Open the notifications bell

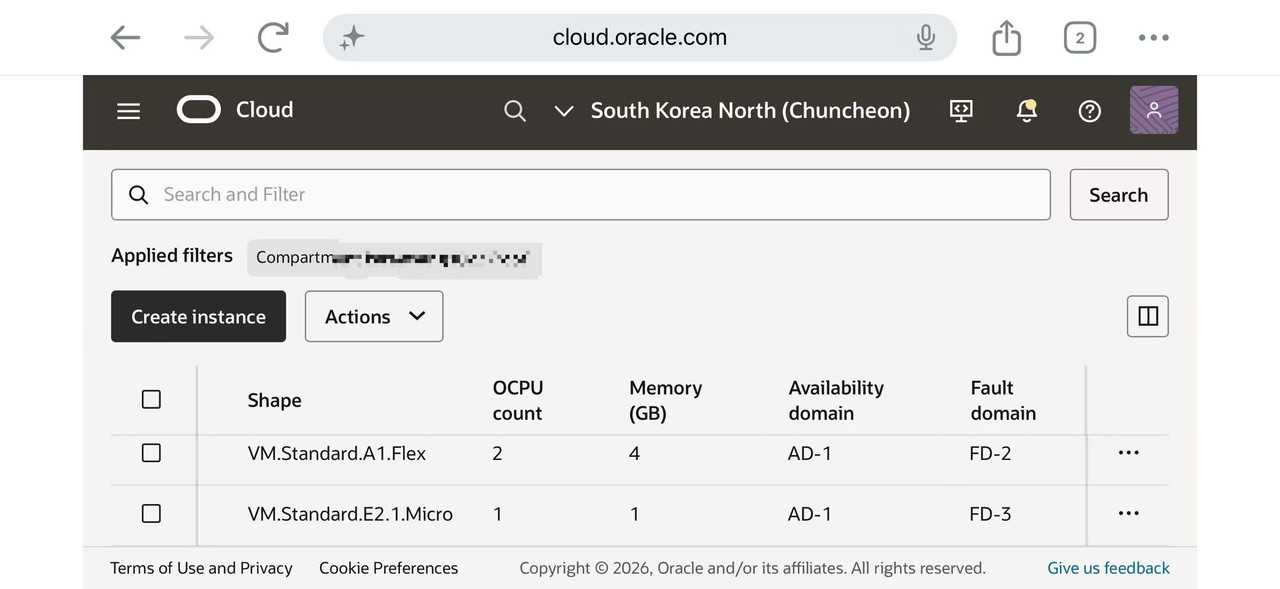click(x=1026, y=111)
